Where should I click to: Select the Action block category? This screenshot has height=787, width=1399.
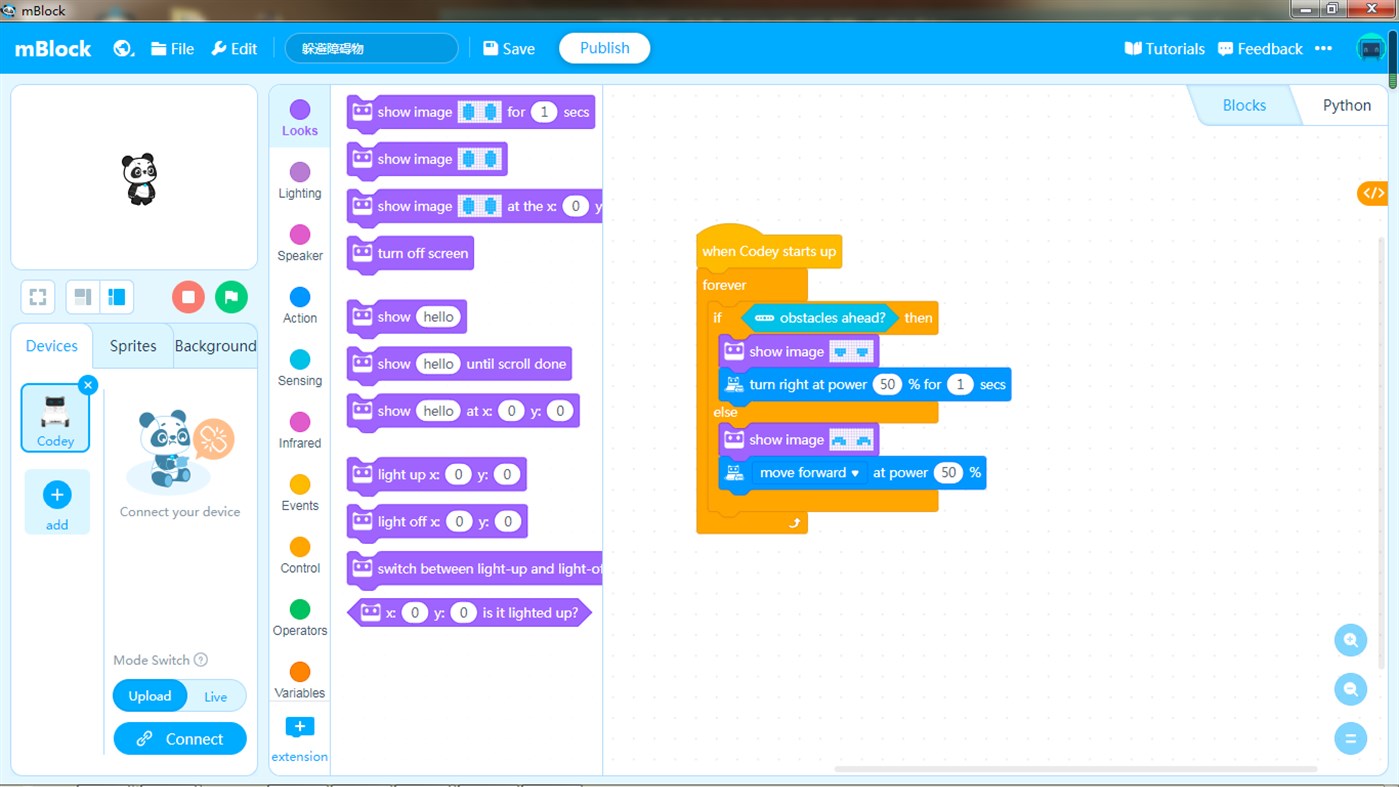(300, 306)
